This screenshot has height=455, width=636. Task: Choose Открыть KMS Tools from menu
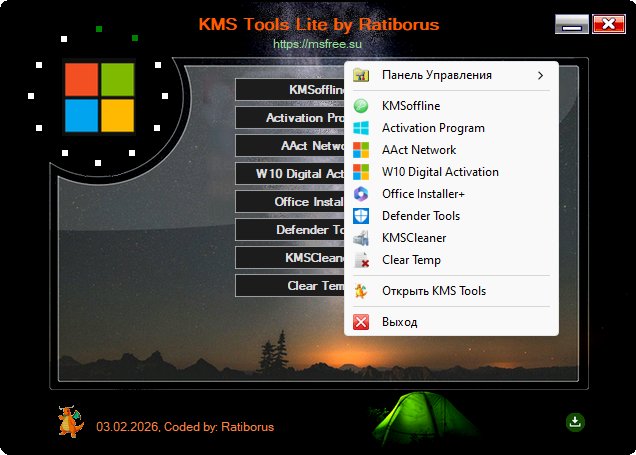click(x=434, y=291)
